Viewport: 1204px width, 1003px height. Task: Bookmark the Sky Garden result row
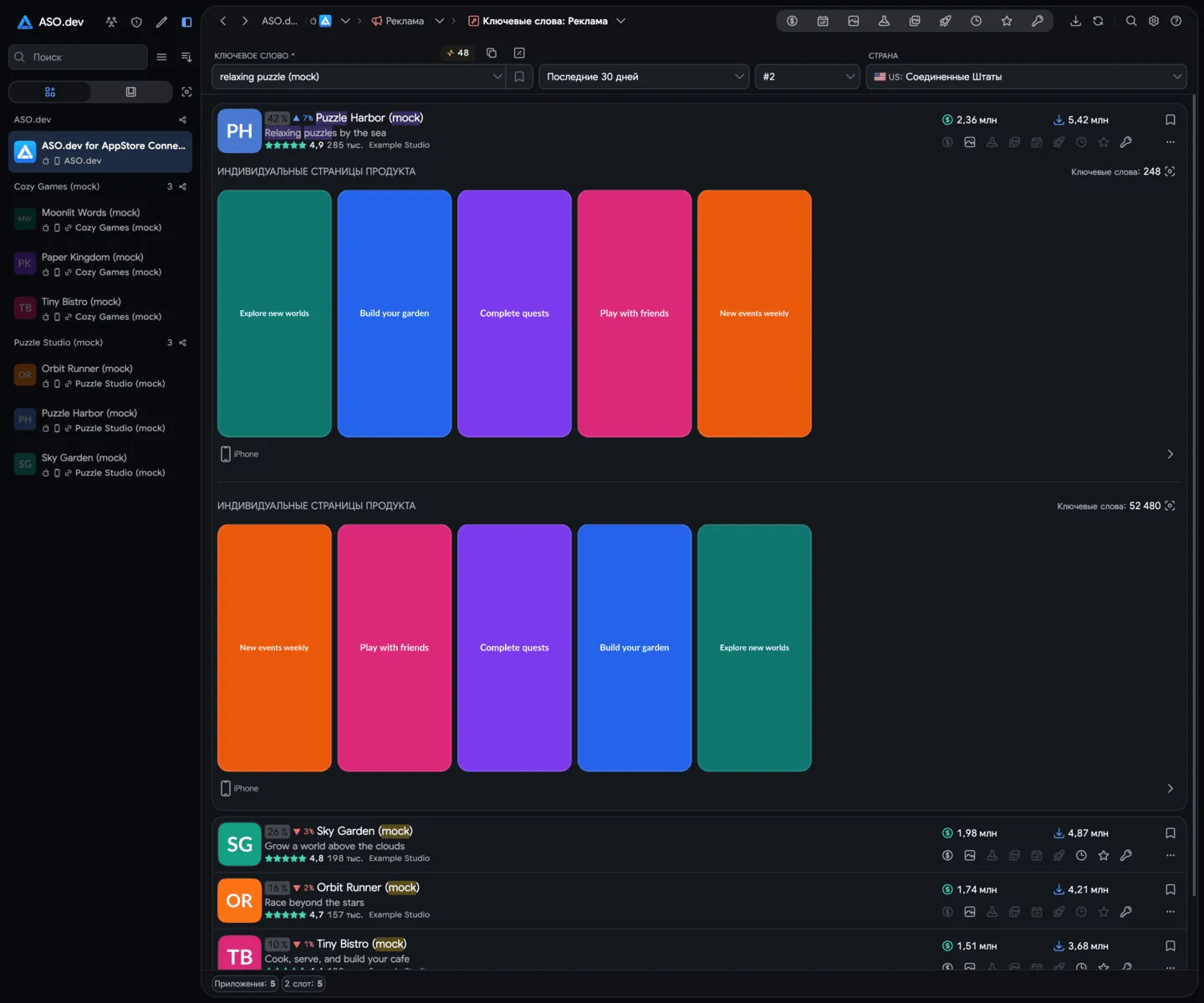click(1171, 833)
